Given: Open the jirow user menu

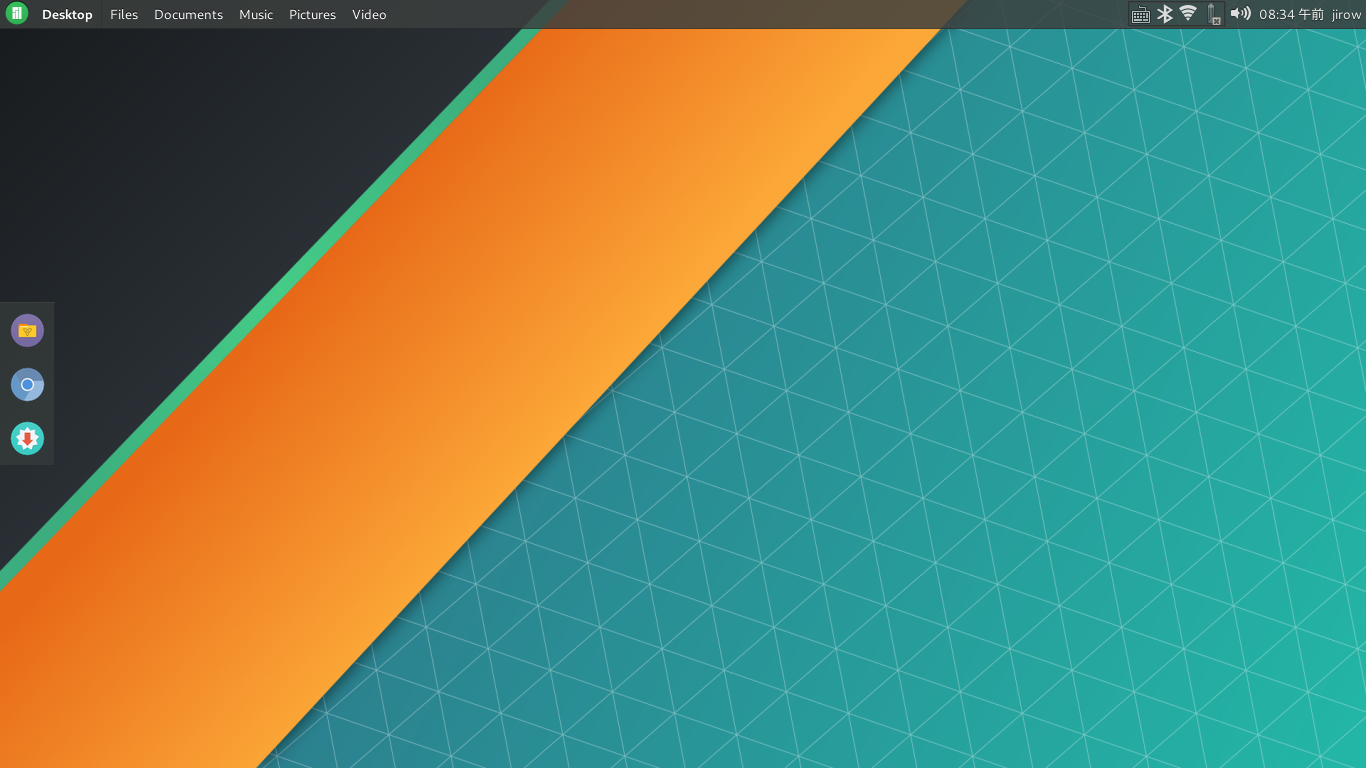Looking at the screenshot, I should (x=1346, y=15).
